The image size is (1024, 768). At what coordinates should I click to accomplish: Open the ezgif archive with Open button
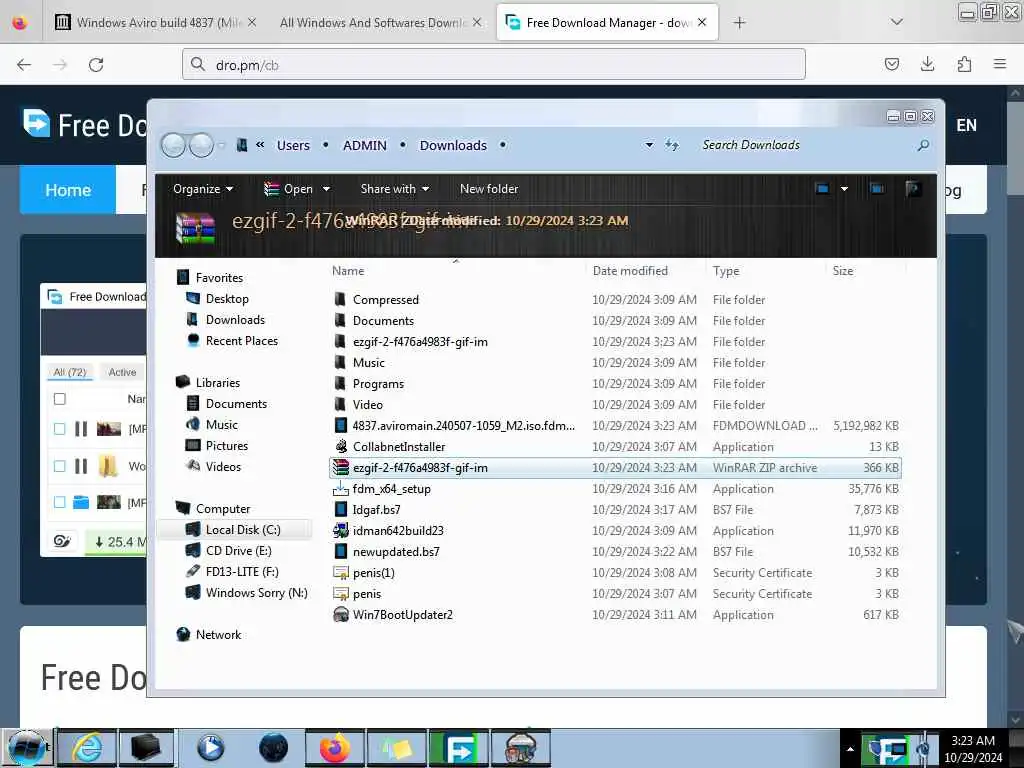[289, 189]
